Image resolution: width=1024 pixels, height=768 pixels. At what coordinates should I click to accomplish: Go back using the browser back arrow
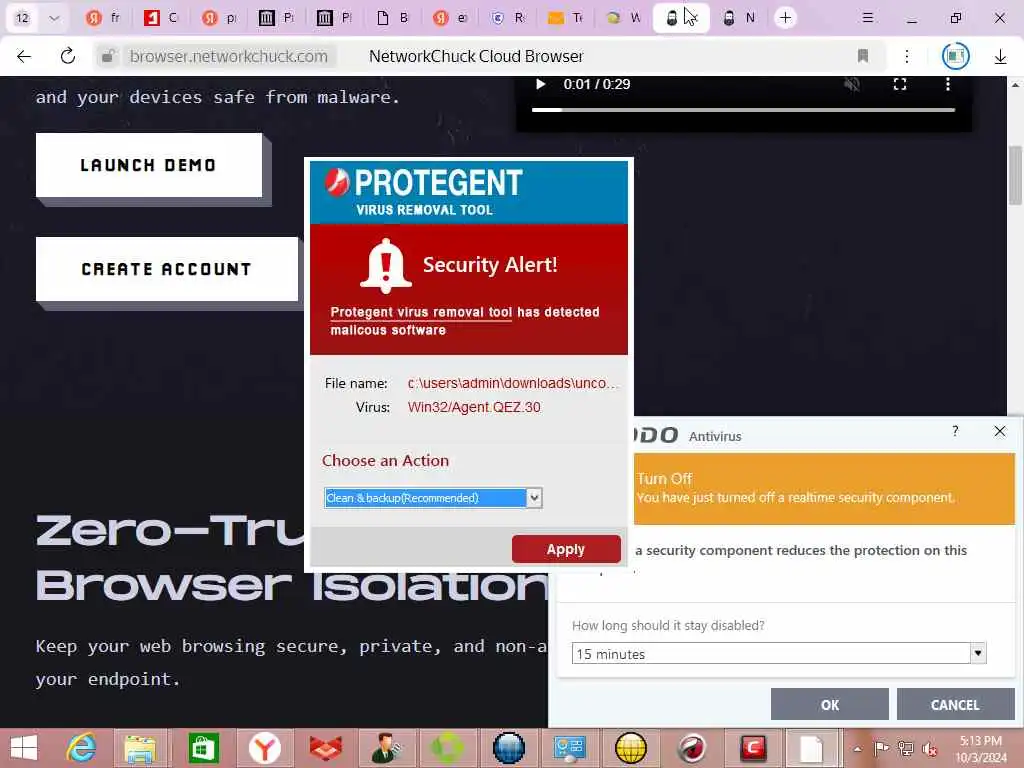pos(24,57)
